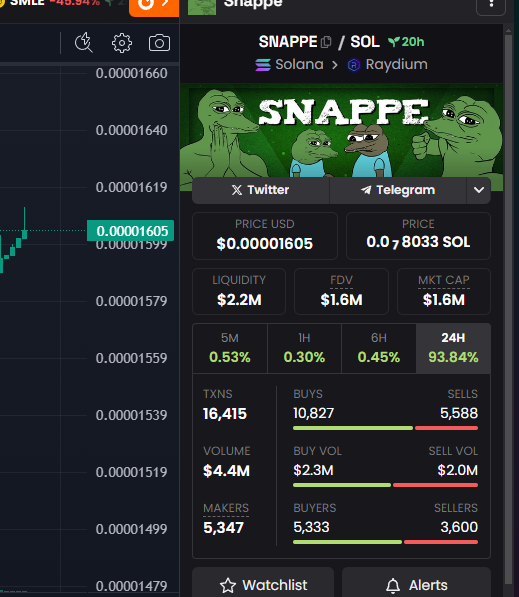The width and height of the screenshot is (519, 597).
Task: Click the TXNS value 16,415
Action: click(x=225, y=414)
